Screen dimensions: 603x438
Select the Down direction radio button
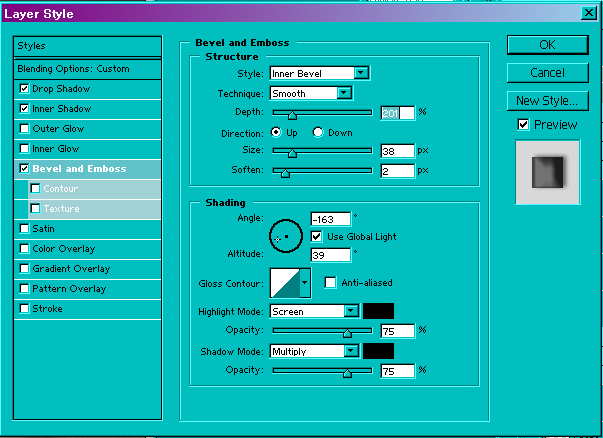click(319, 132)
